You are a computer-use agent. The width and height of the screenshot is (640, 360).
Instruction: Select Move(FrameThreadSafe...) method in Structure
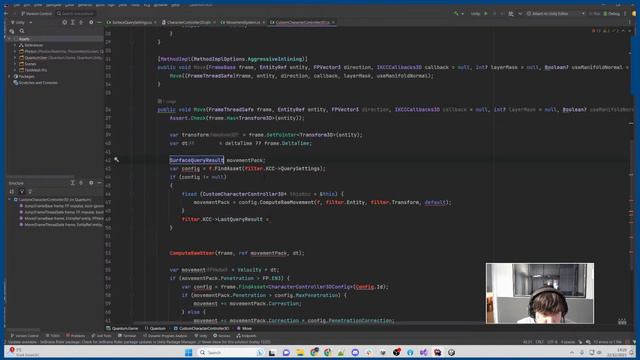(62, 224)
